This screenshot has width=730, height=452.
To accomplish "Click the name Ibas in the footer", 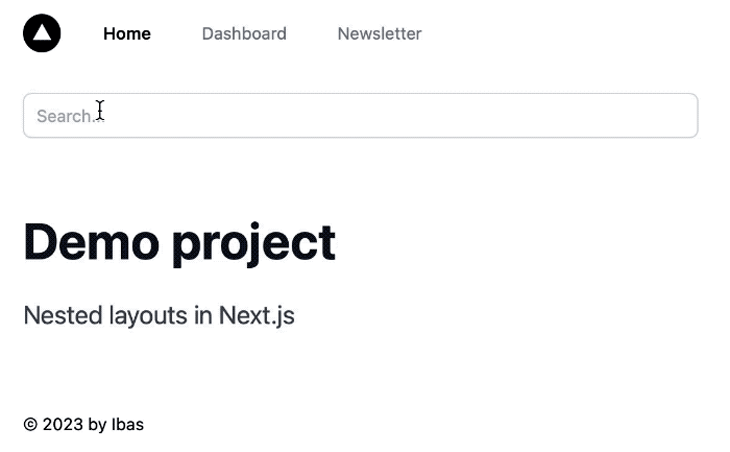I will coord(128,425).
